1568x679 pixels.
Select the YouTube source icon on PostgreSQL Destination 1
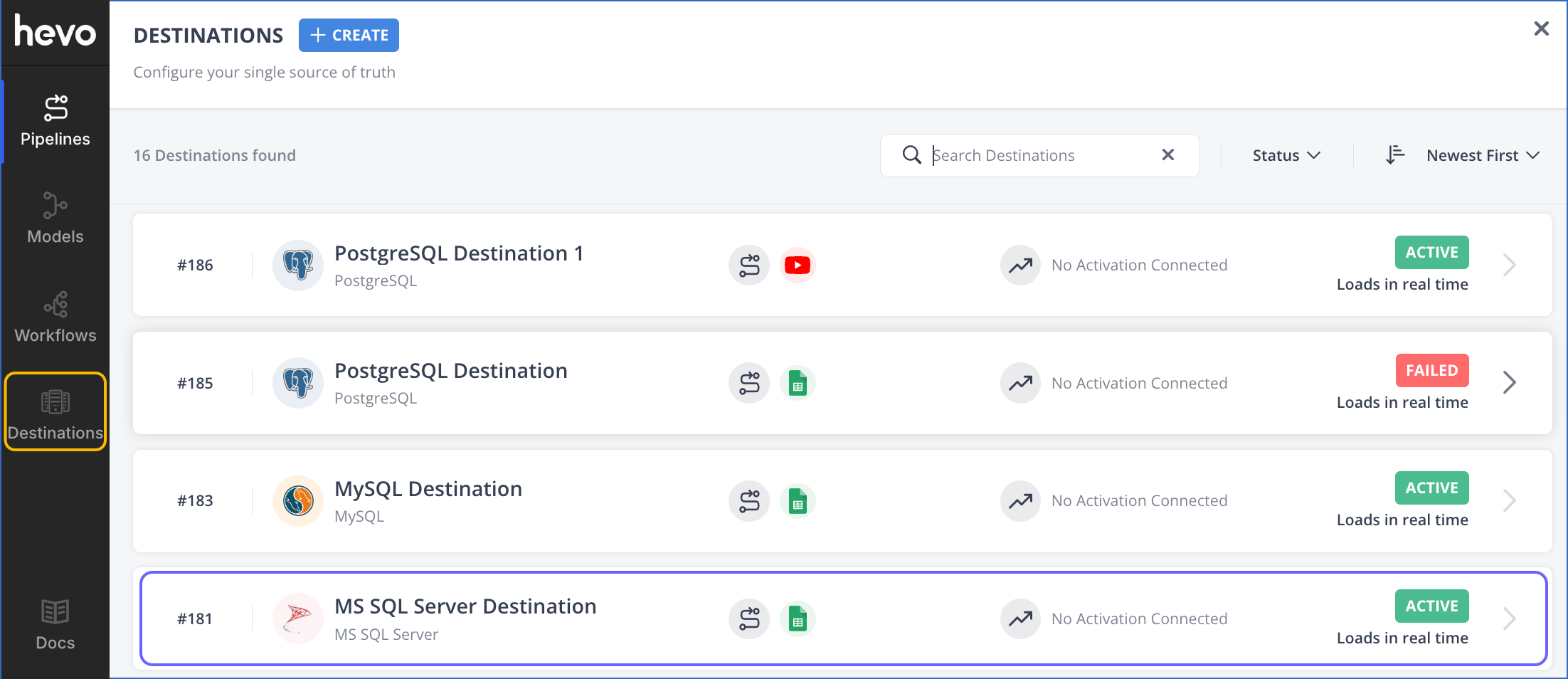tap(797, 265)
